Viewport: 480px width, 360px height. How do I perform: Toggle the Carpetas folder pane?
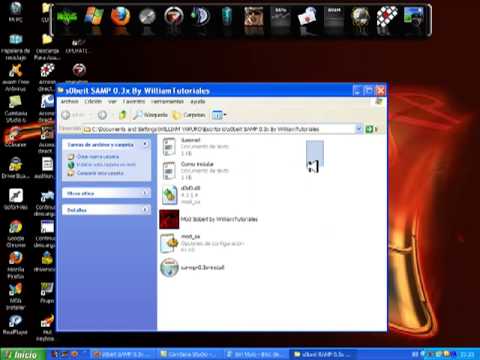tap(189, 115)
